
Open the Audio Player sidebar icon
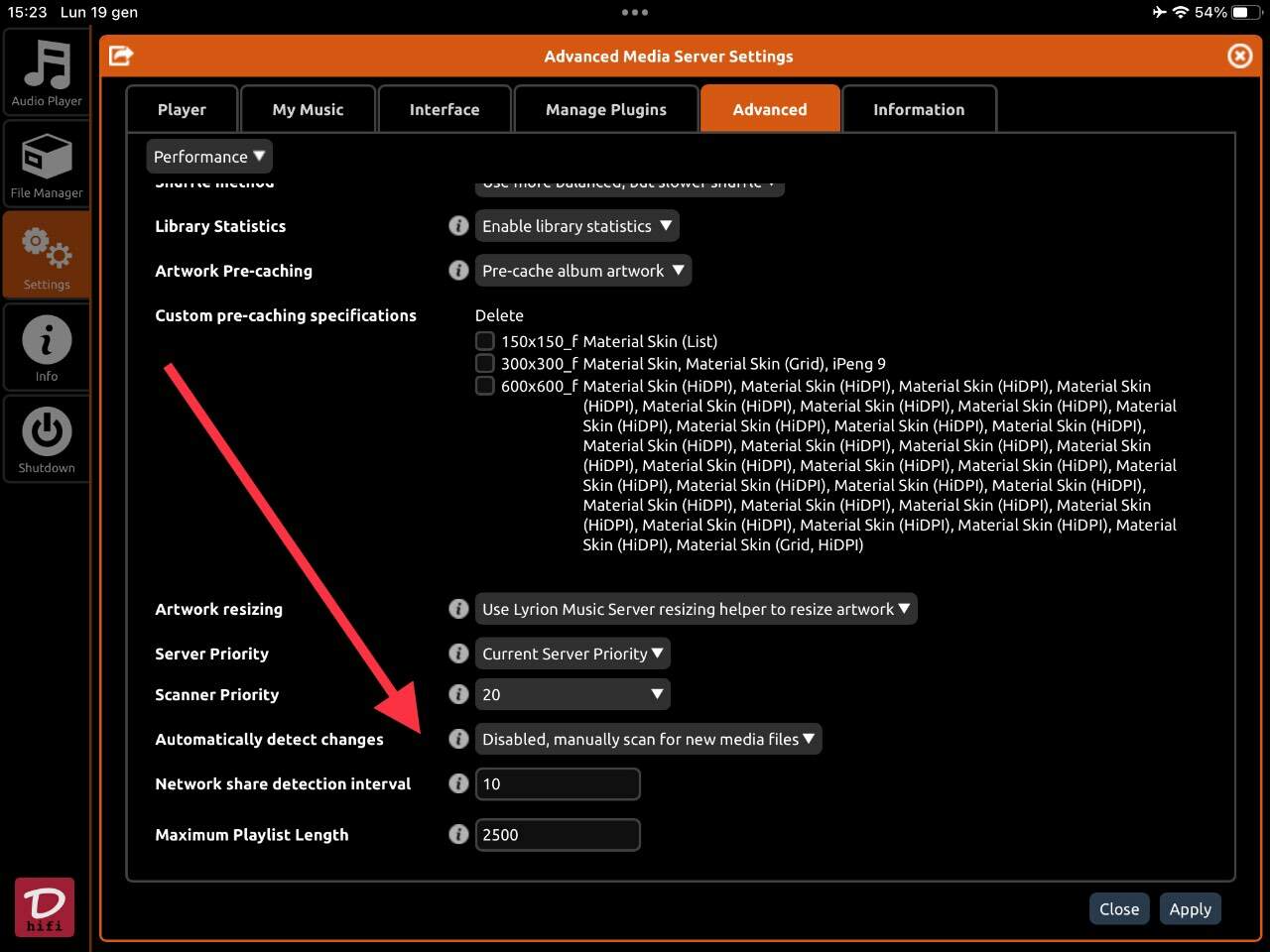[47, 72]
